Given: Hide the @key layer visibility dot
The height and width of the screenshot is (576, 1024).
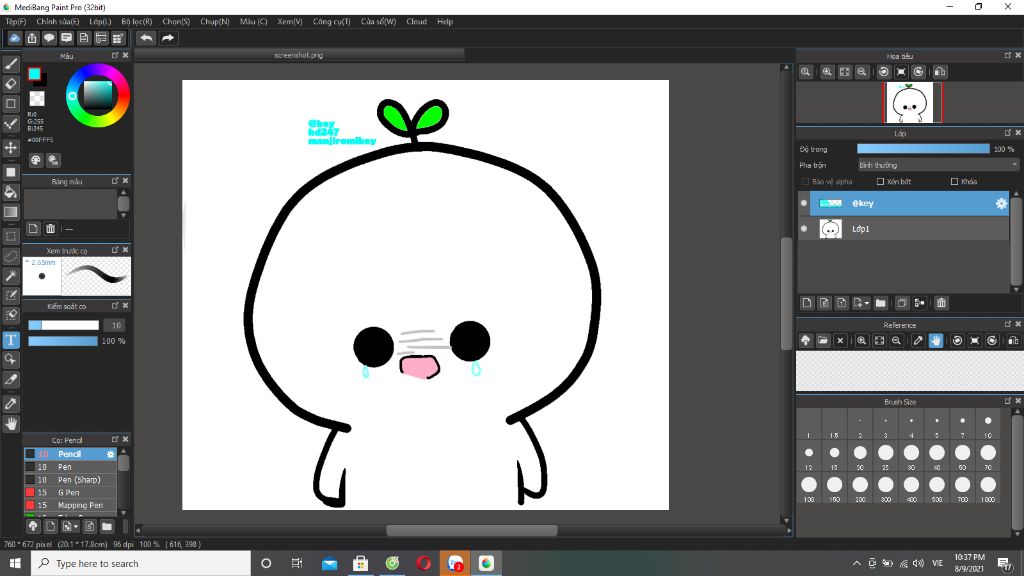Looking at the screenshot, I should [804, 204].
